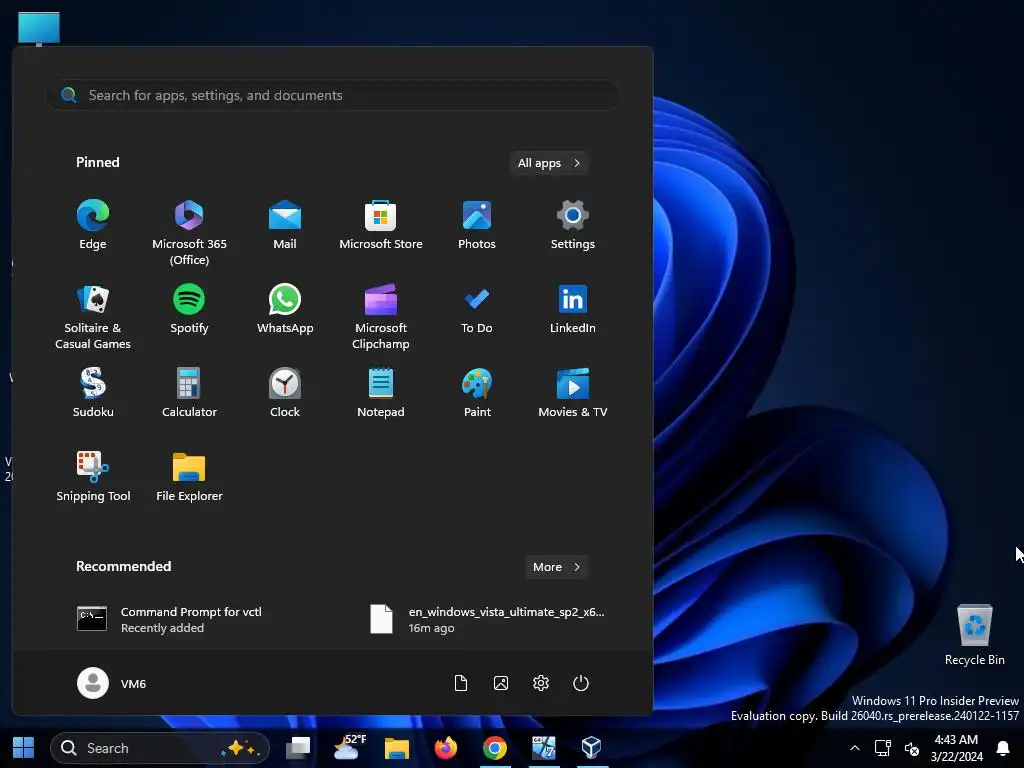Open en_windows_vista_ultimate_sp2 recommended file

click(x=488, y=619)
